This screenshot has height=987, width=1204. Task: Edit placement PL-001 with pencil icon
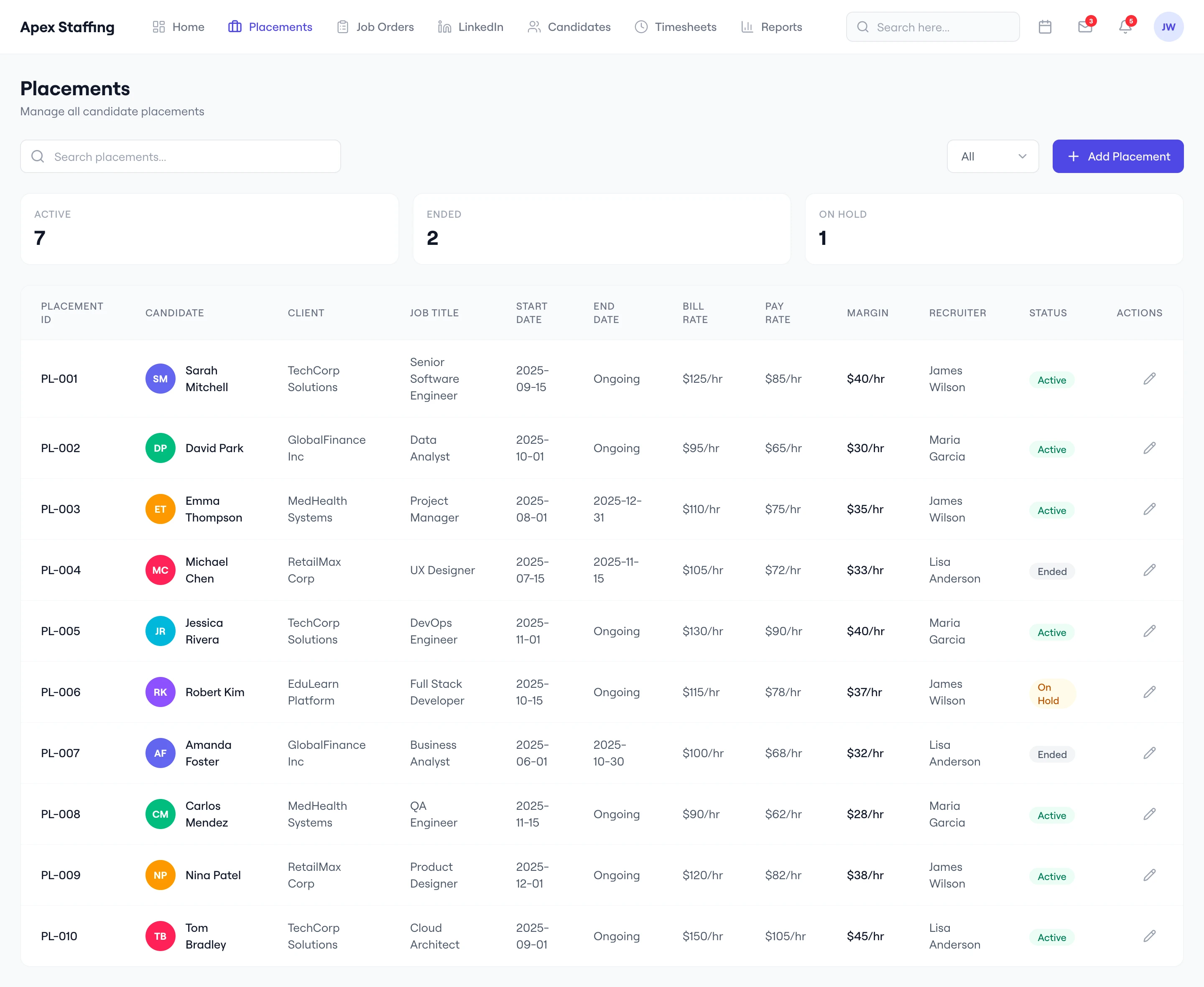click(1149, 379)
